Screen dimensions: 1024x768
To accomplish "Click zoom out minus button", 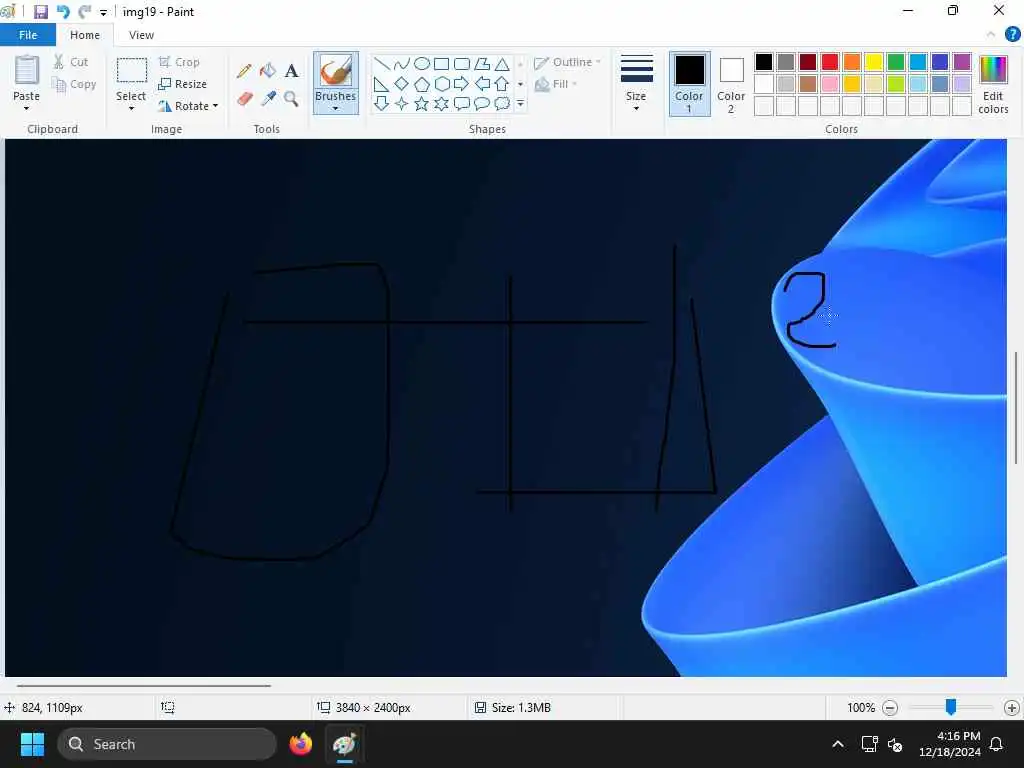I will pos(889,707).
